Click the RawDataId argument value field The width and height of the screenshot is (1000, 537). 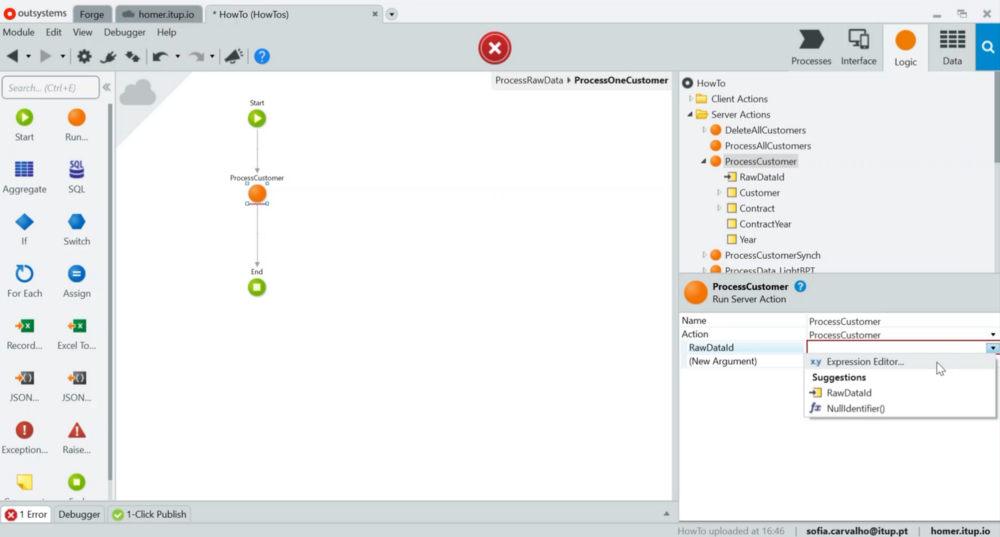tap(897, 348)
